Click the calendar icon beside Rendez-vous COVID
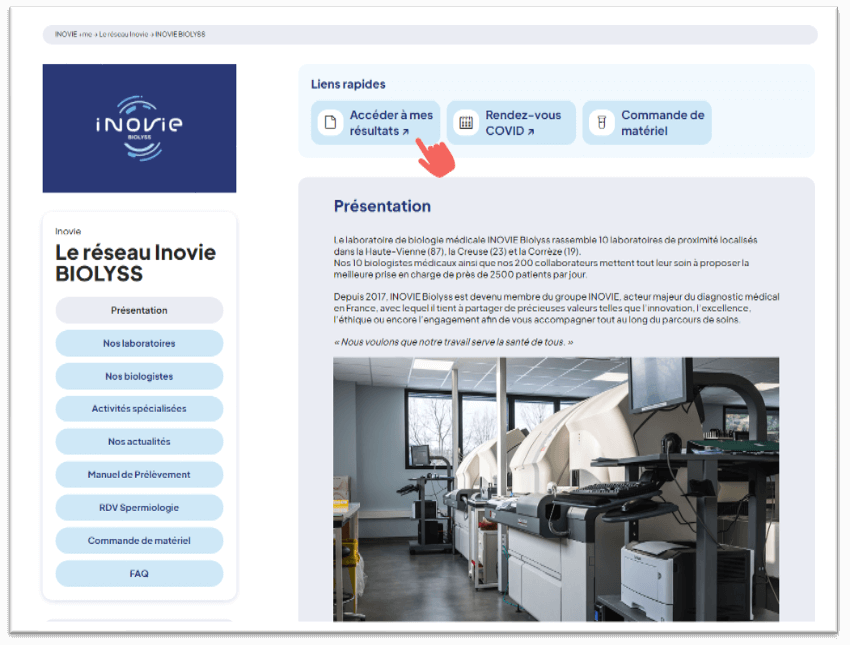Screen dimensions: 850x645 pyautogui.click(x=466, y=122)
